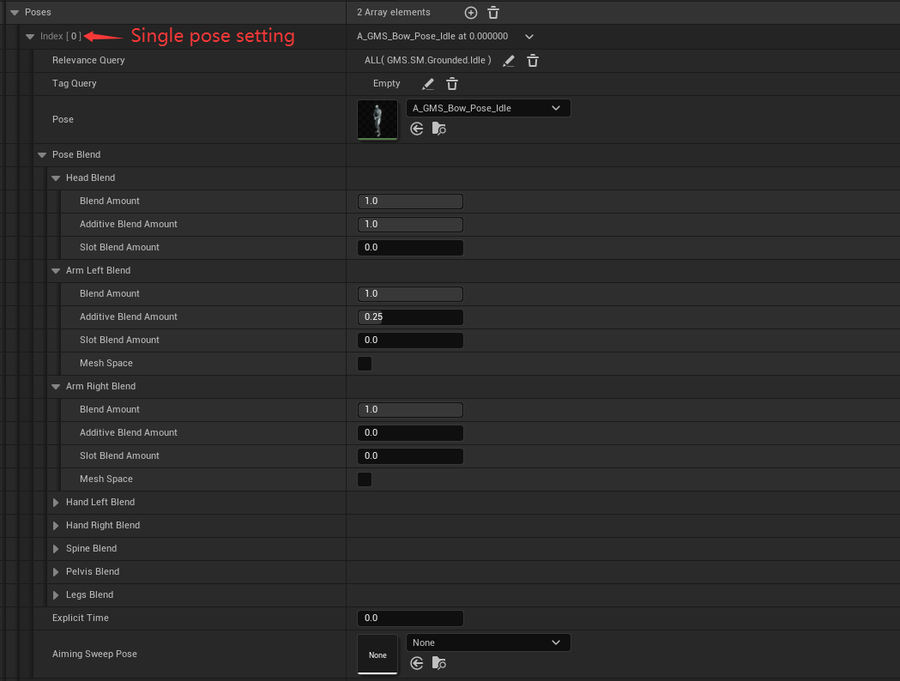Click the Pose property label
Image resolution: width=900 pixels, height=681 pixels.
63,119
